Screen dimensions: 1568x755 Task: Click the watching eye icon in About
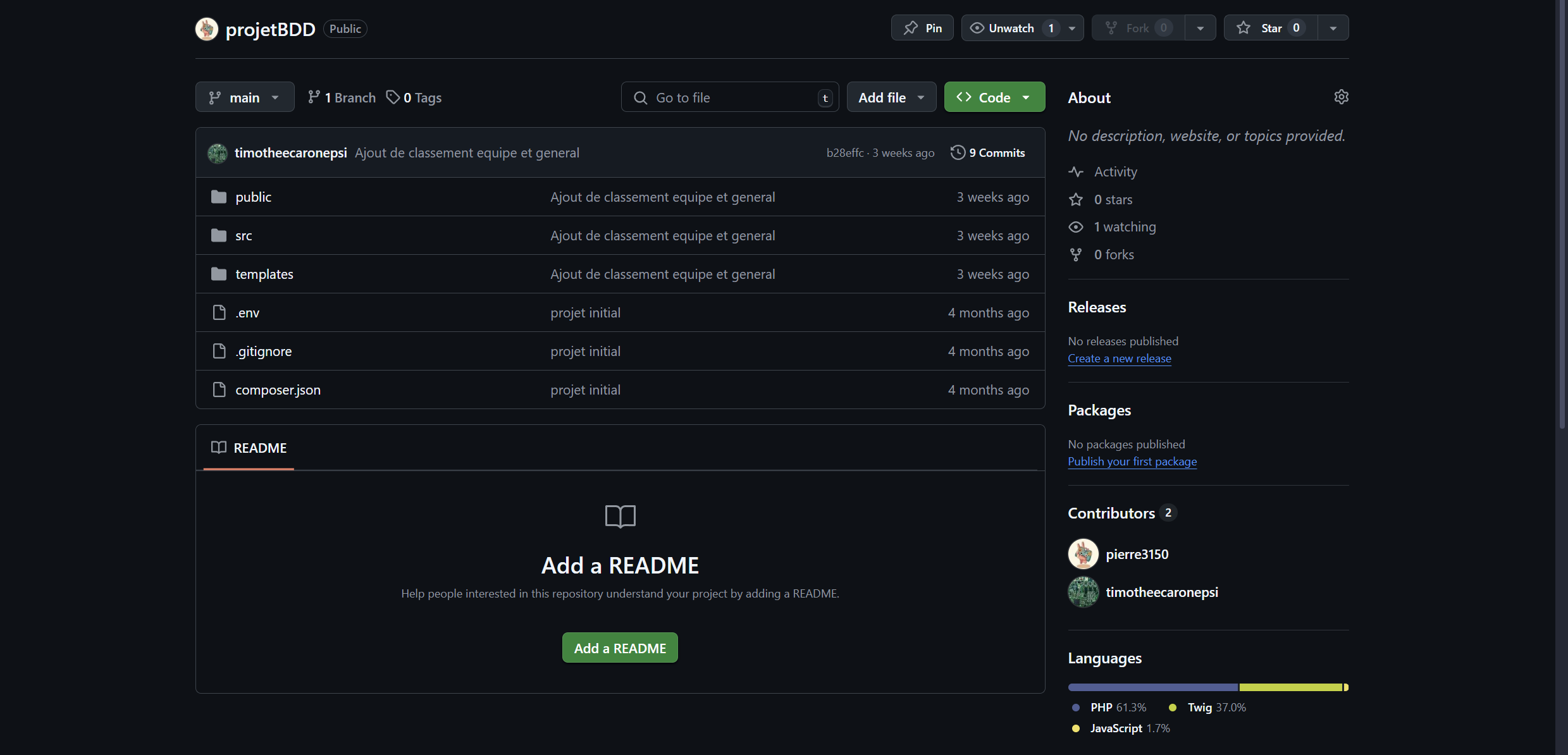coord(1076,227)
